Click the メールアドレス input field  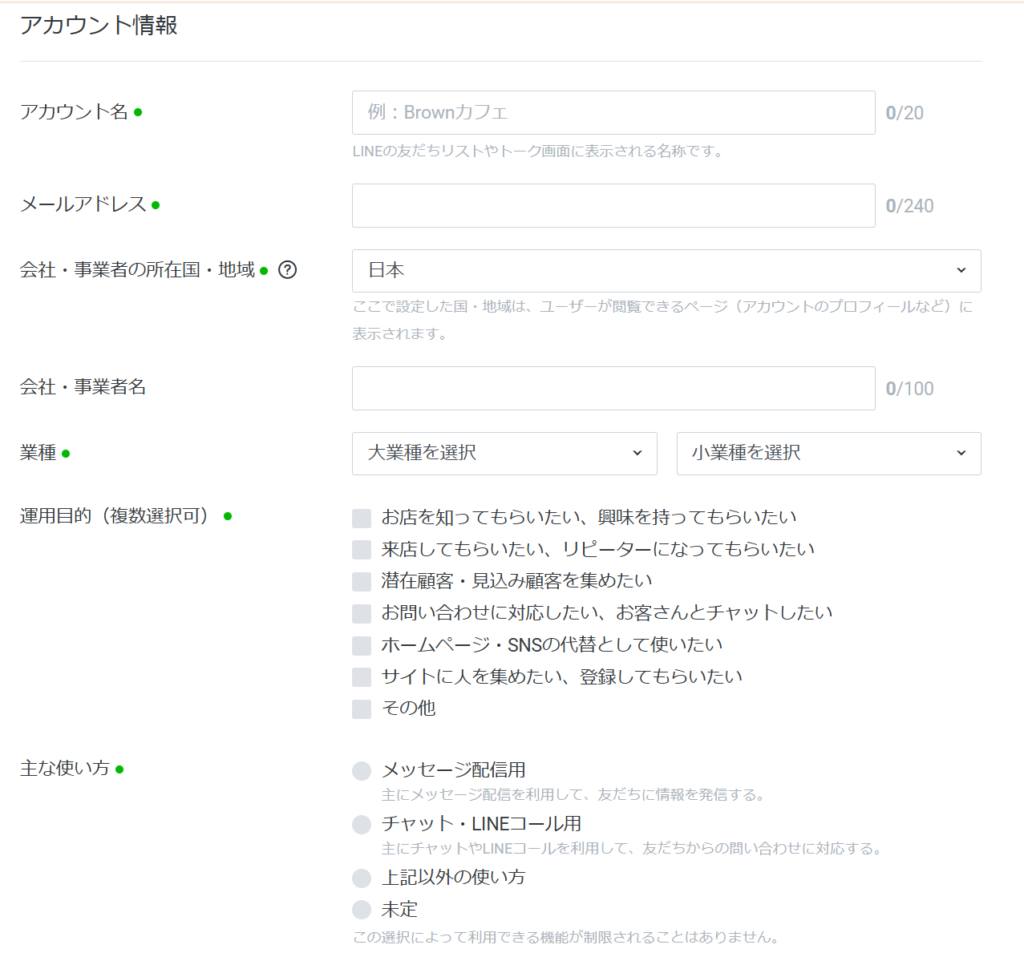click(x=613, y=206)
